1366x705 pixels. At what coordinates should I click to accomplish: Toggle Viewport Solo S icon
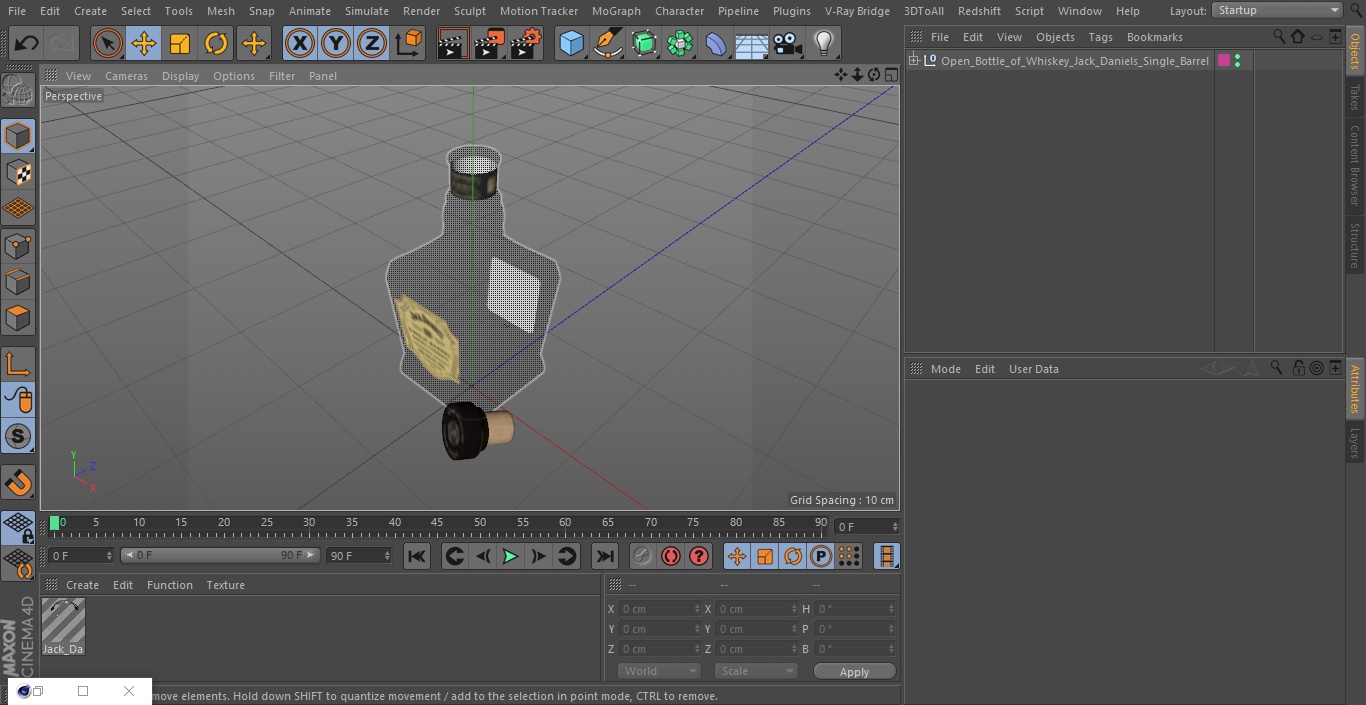[18, 436]
